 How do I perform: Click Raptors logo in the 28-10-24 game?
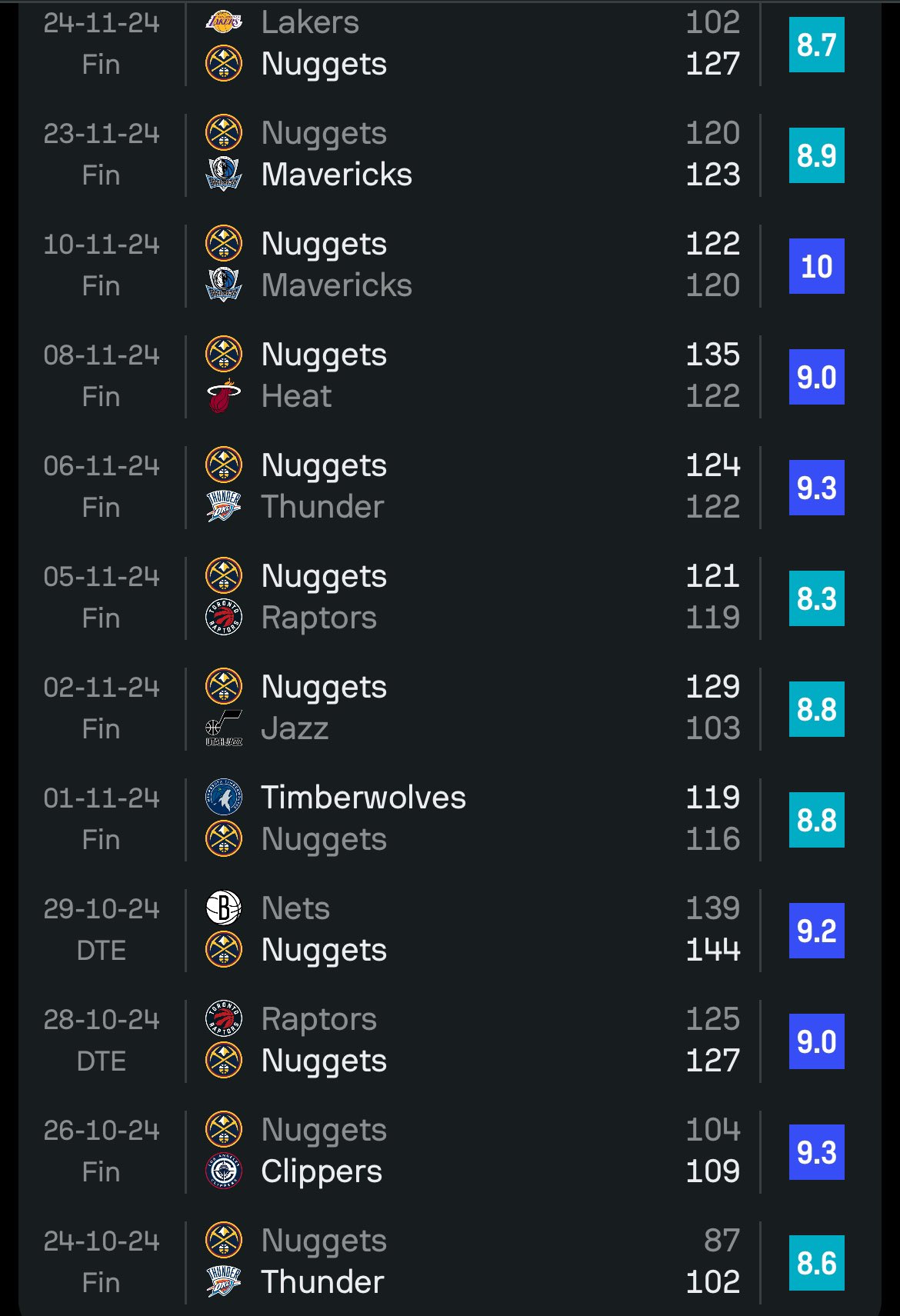(x=224, y=1019)
